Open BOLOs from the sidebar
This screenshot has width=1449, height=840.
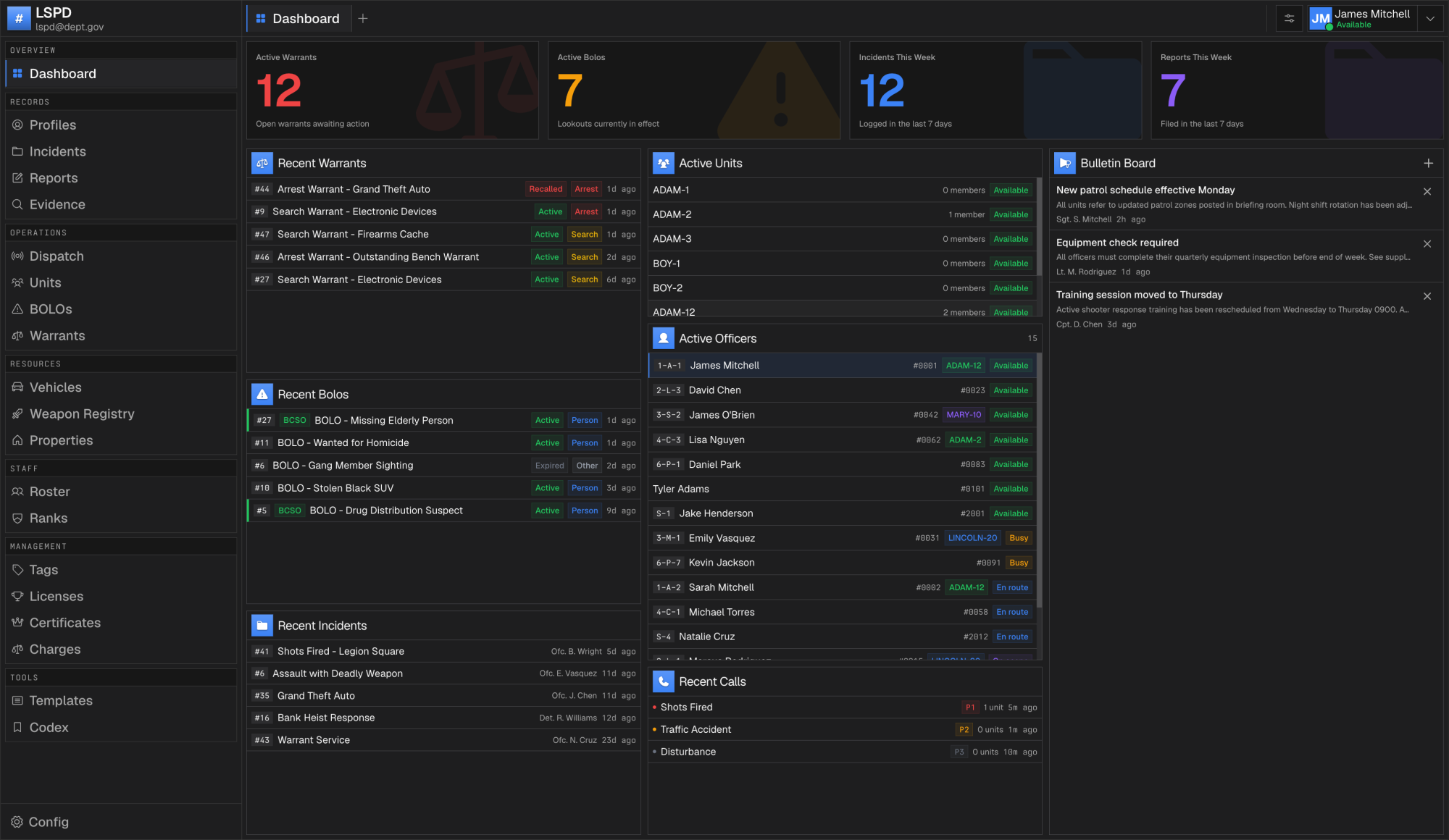(x=121, y=309)
